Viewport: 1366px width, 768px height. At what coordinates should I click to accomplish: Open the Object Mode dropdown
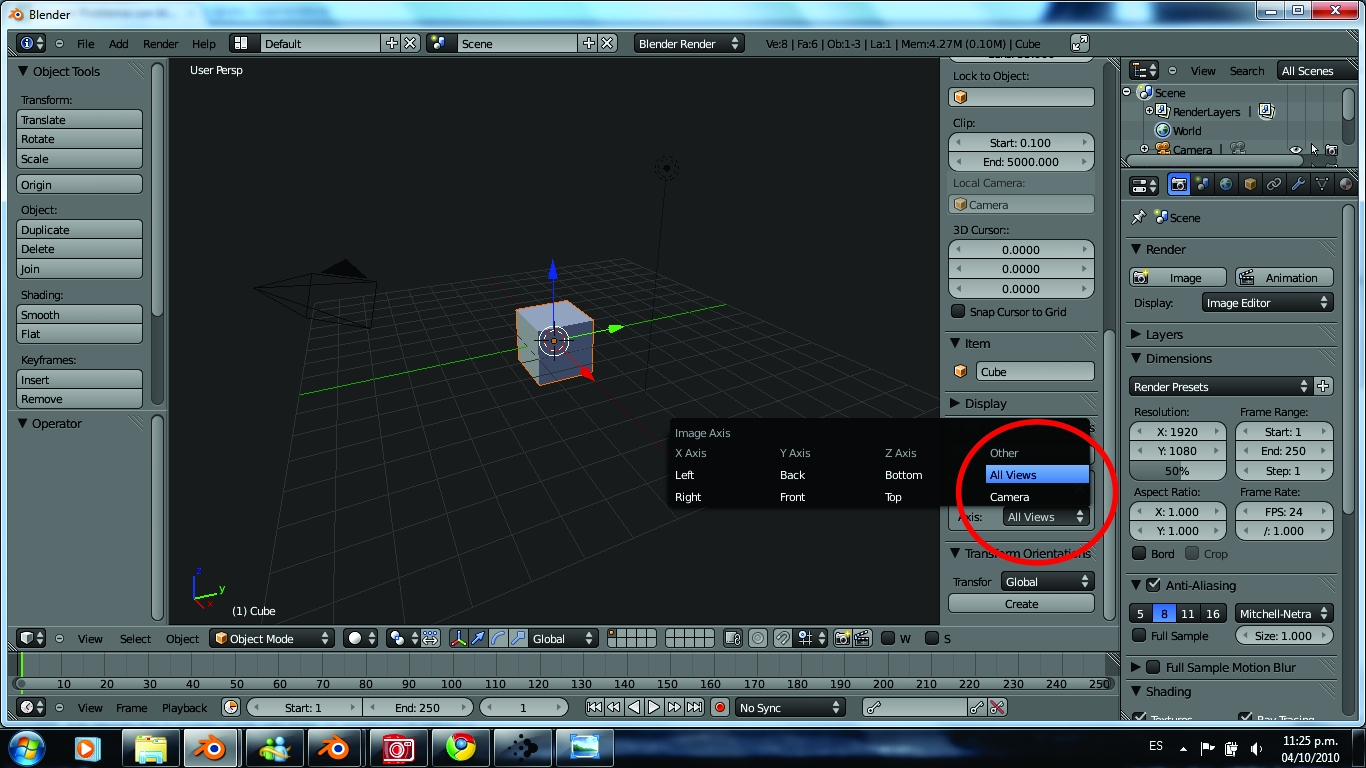coord(271,638)
